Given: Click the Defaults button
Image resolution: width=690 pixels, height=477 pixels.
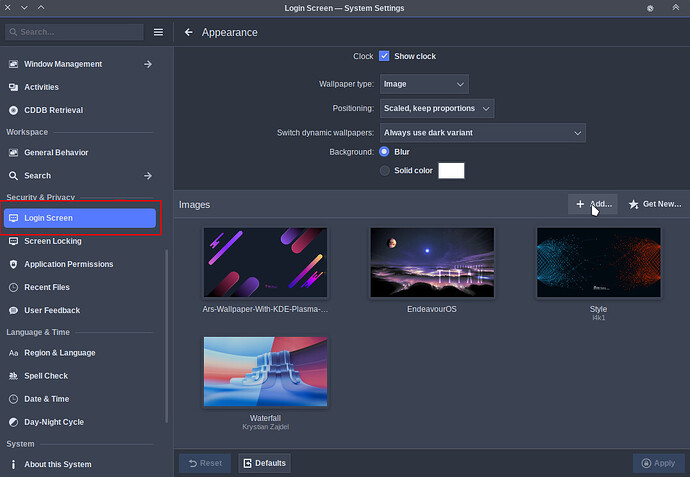Looking at the screenshot, I should coord(264,463).
